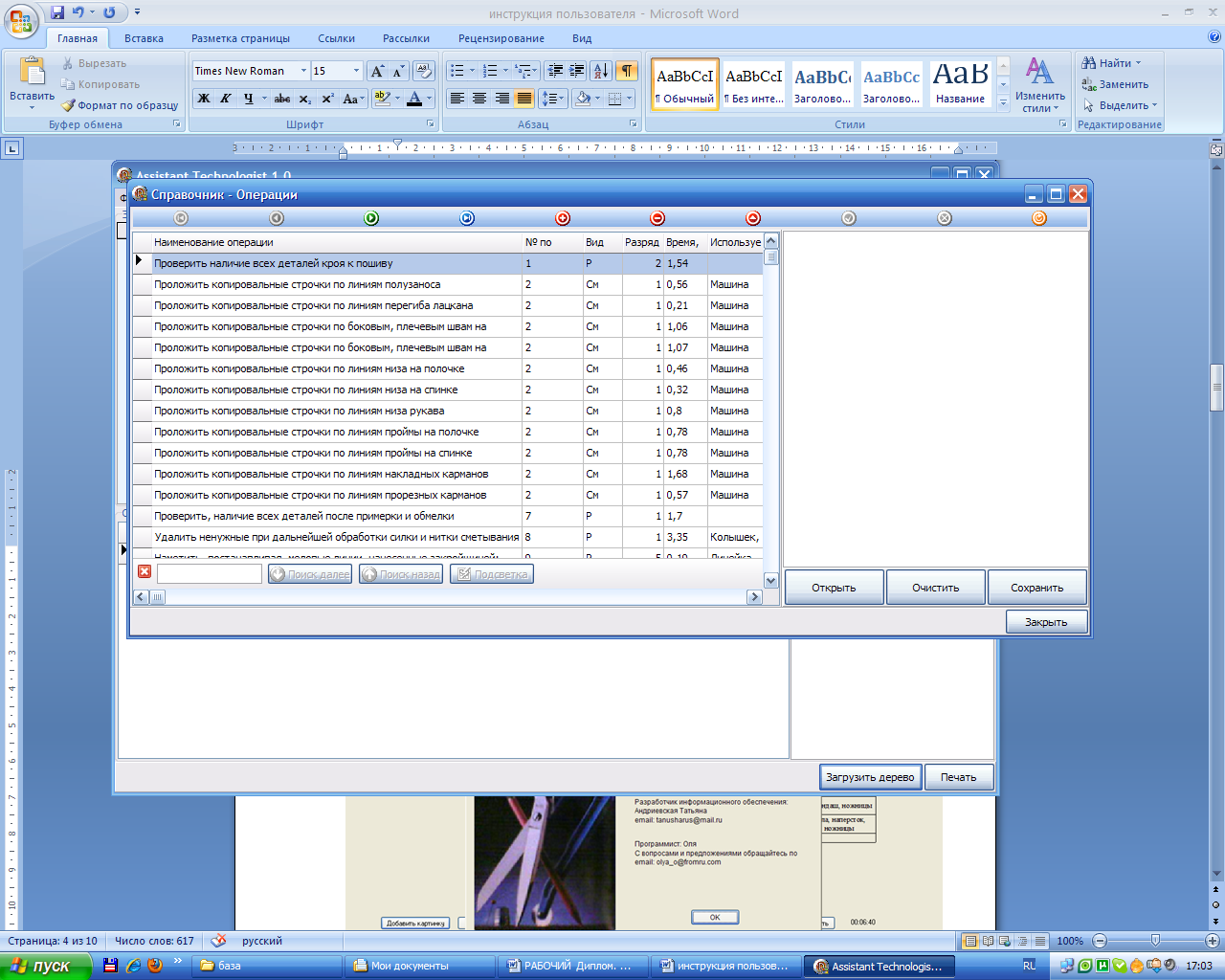Post changes with gray checkmark icon
Screen dimensions: 1225x980
(x=849, y=218)
